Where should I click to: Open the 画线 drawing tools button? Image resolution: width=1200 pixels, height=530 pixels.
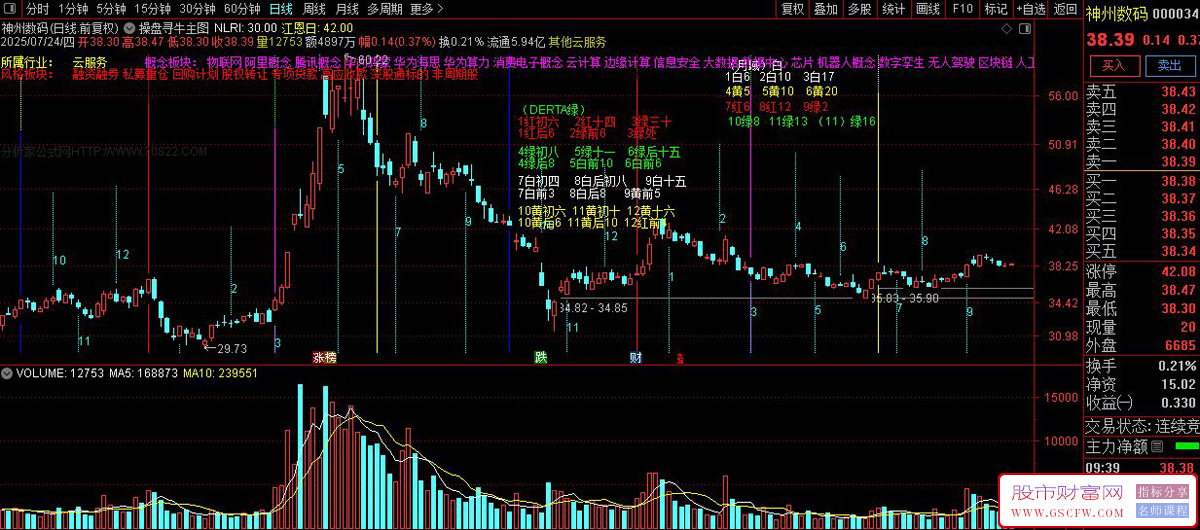927,9
